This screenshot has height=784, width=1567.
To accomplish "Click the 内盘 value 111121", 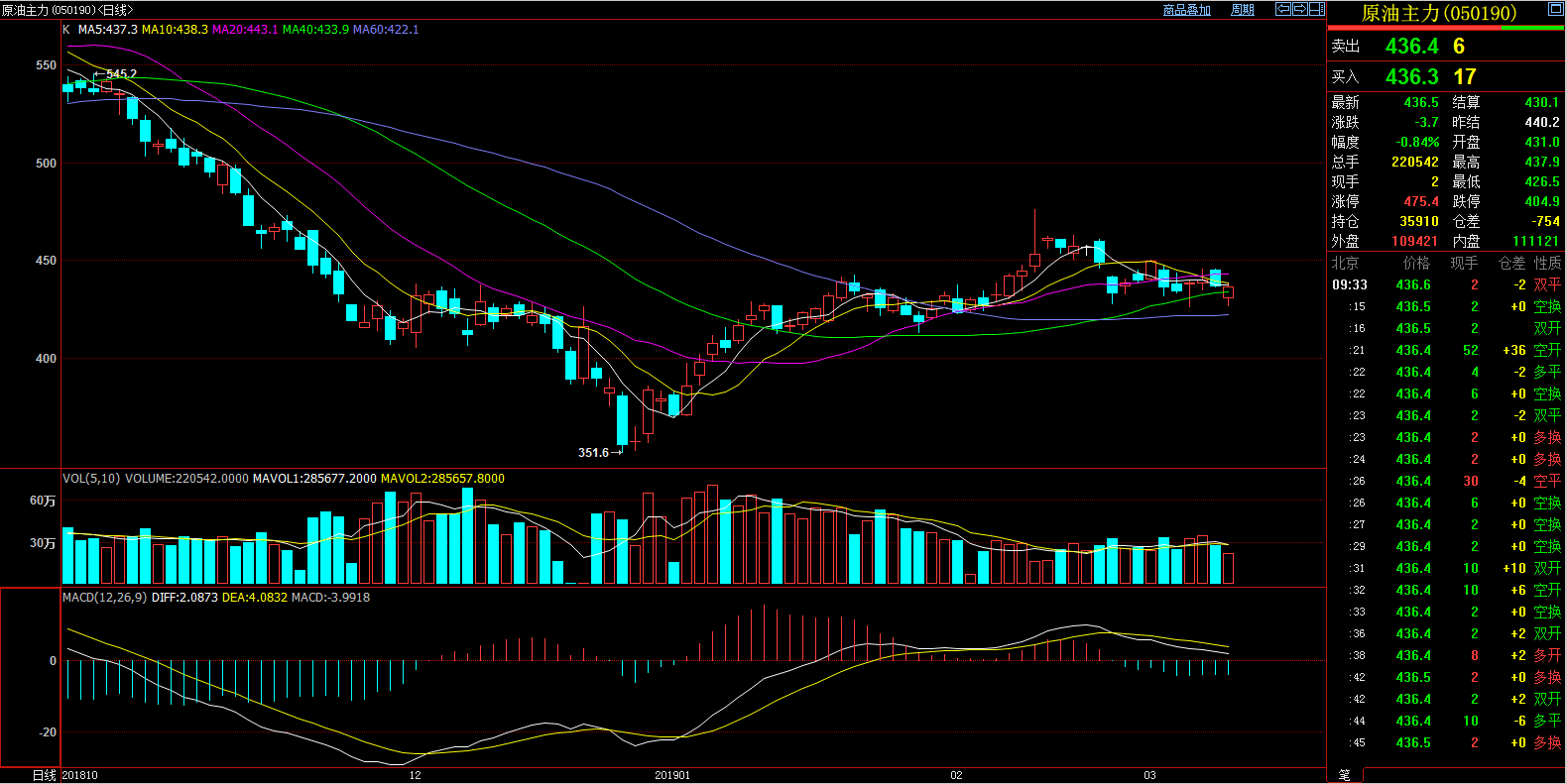I will 1536,242.
